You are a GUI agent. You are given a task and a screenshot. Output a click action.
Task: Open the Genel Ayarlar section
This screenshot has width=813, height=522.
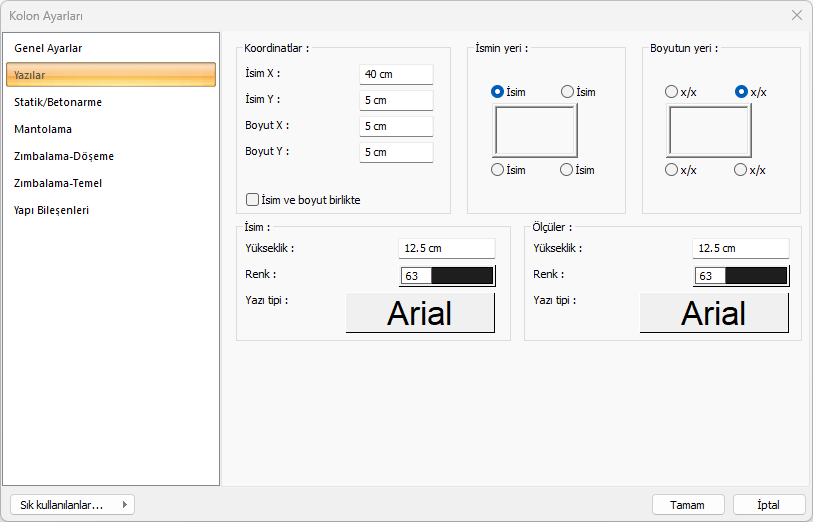pos(48,48)
